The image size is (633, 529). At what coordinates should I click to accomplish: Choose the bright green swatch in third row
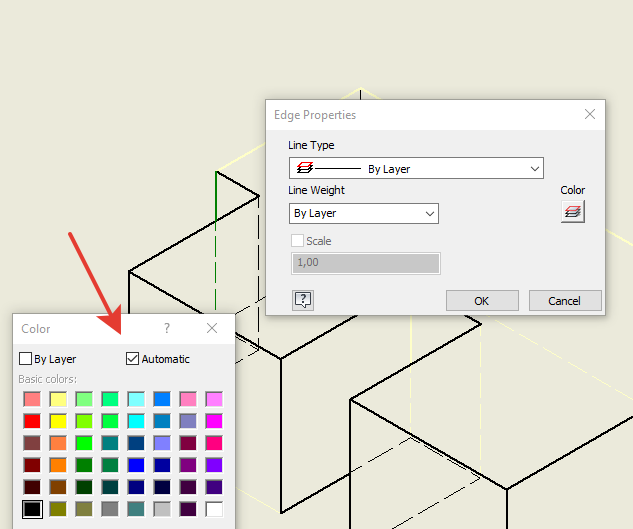(x=84, y=443)
